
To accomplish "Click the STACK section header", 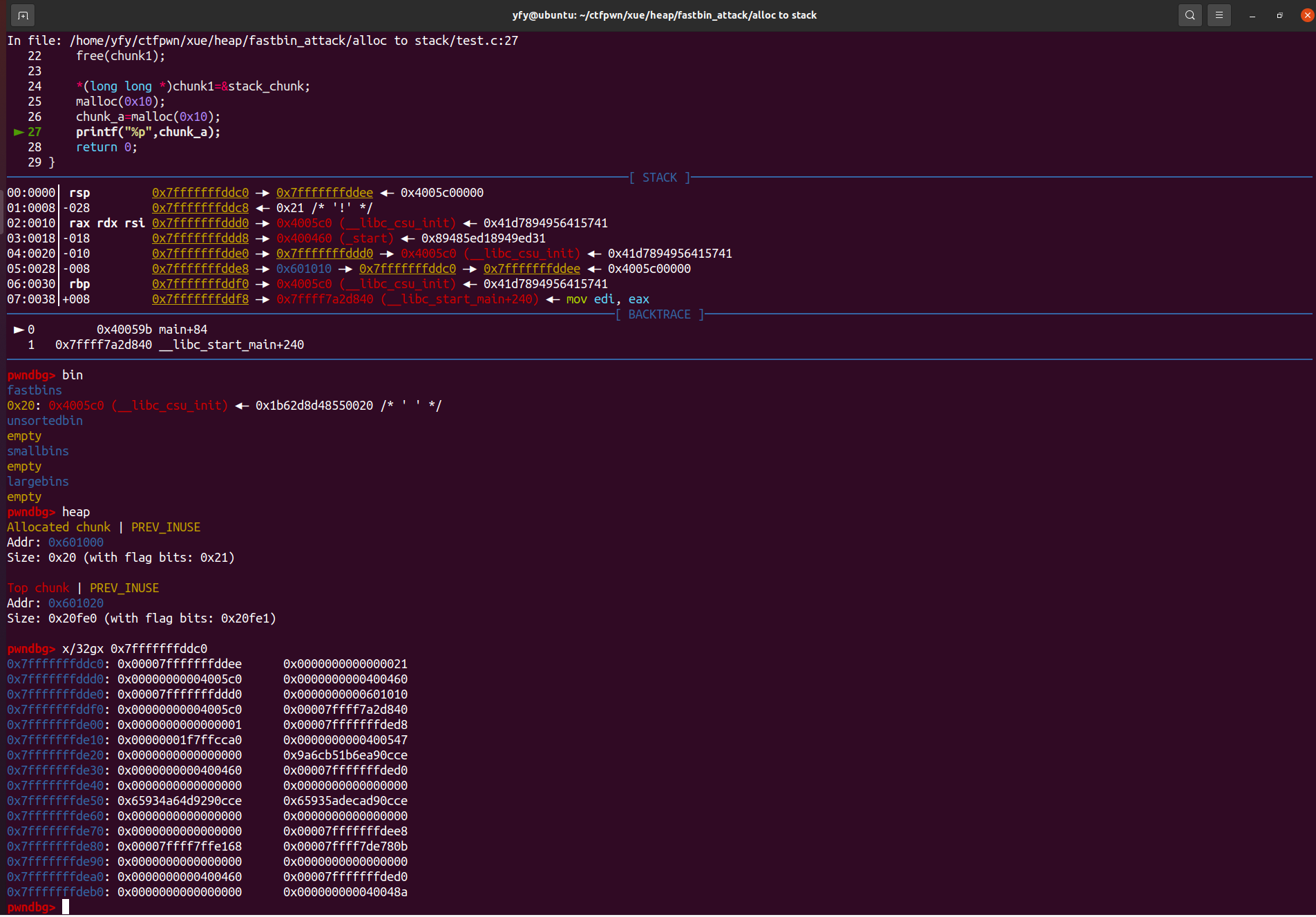I will [660, 178].
